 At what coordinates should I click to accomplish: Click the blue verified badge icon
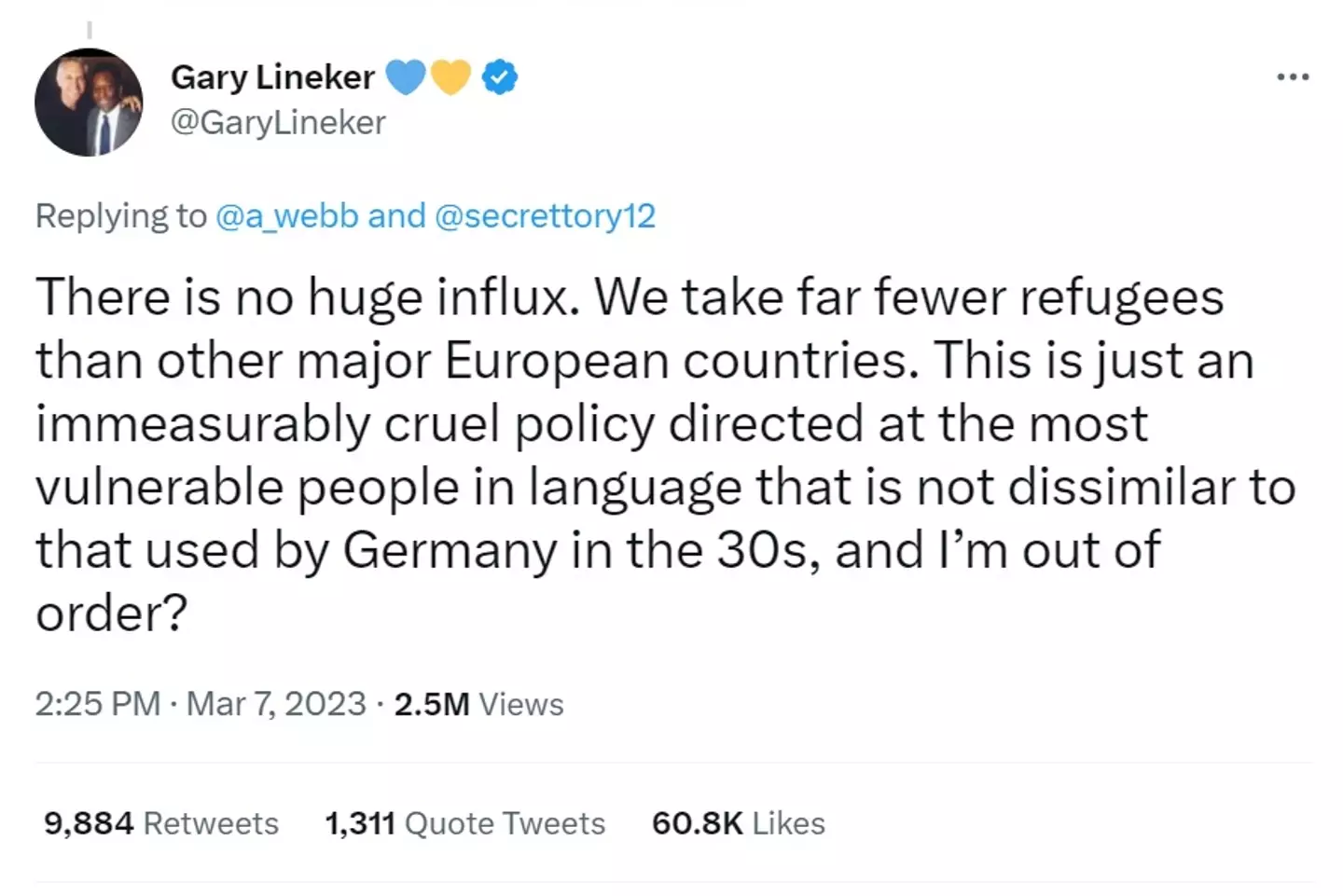click(500, 76)
